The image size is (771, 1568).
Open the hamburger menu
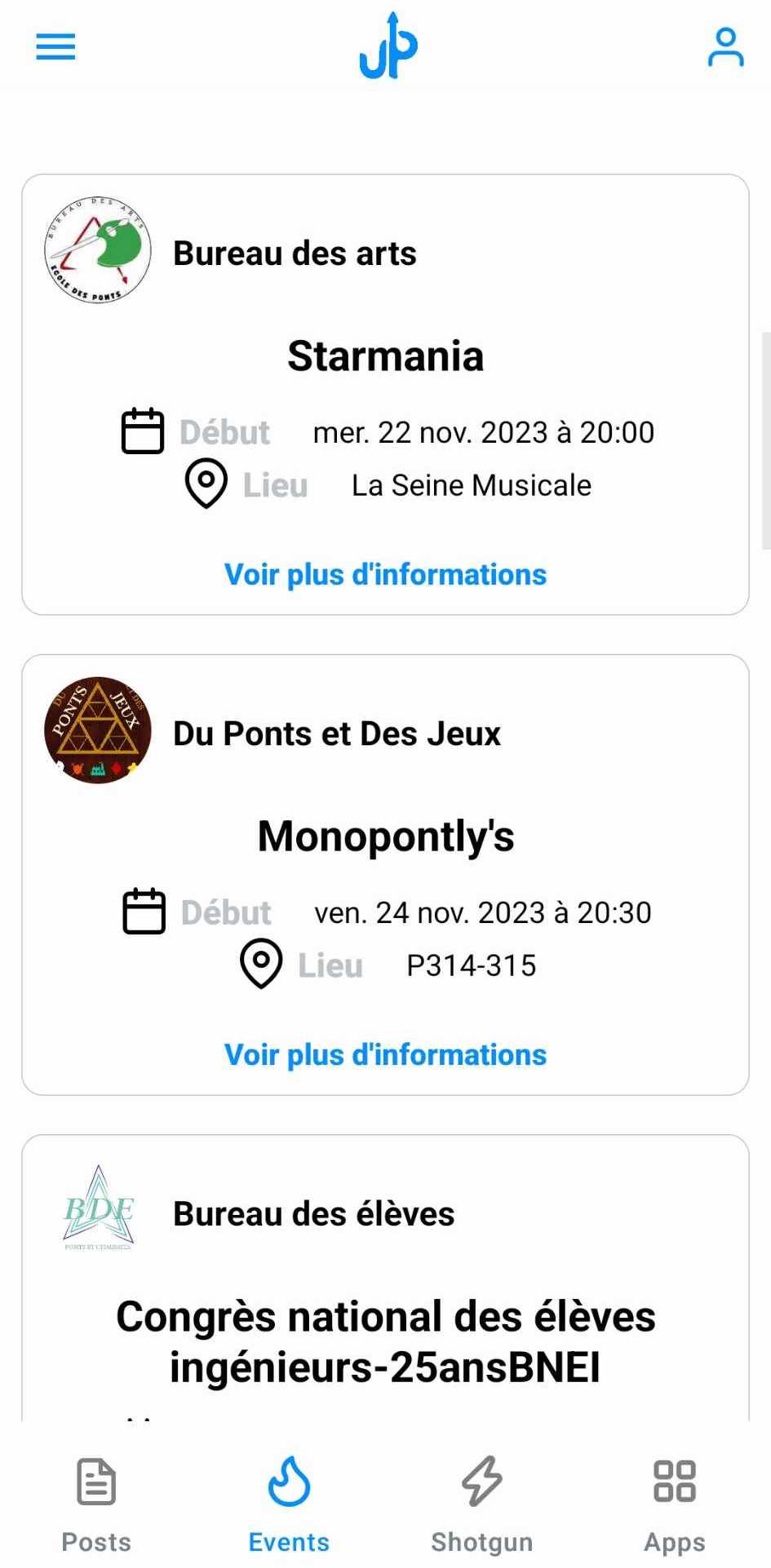55,46
